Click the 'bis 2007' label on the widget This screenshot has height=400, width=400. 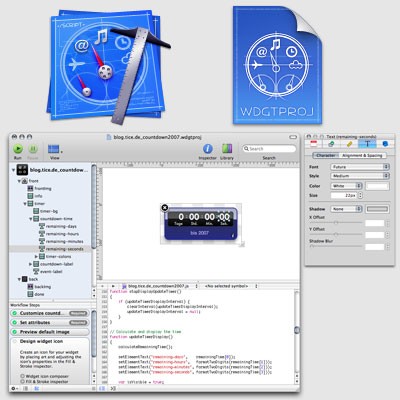(x=199, y=233)
